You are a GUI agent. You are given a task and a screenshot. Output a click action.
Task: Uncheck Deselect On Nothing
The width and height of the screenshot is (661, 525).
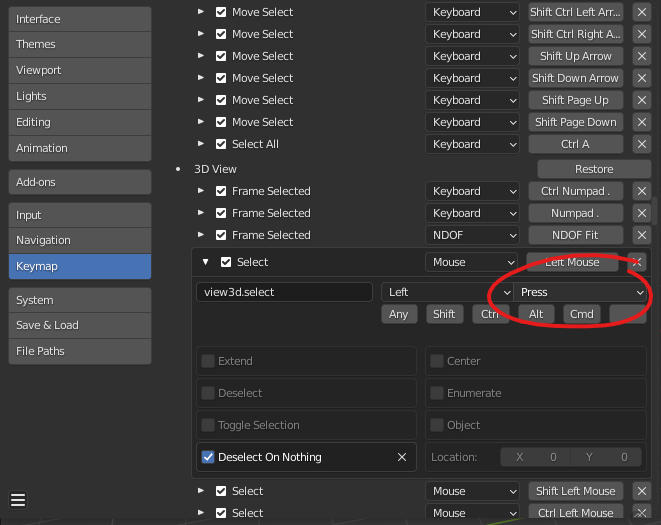[208, 457]
